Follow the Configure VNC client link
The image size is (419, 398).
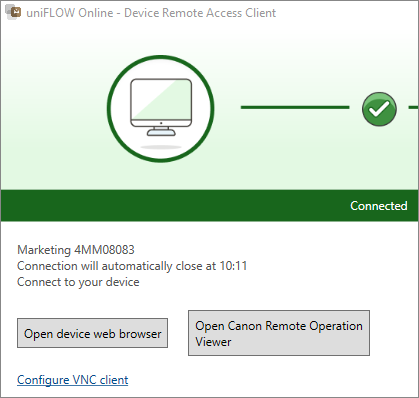pyautogui.click(x=73, y=380)
